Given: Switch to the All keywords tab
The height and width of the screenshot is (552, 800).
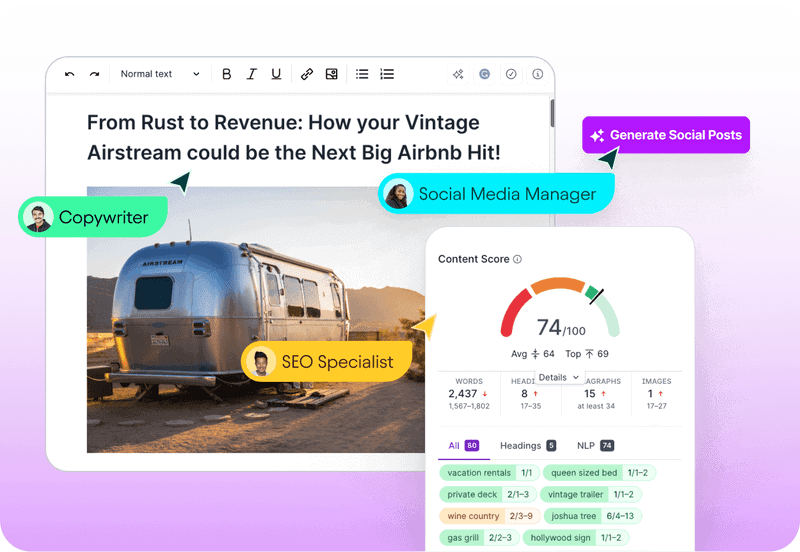Looking at the screenshot, I should 463,445.
